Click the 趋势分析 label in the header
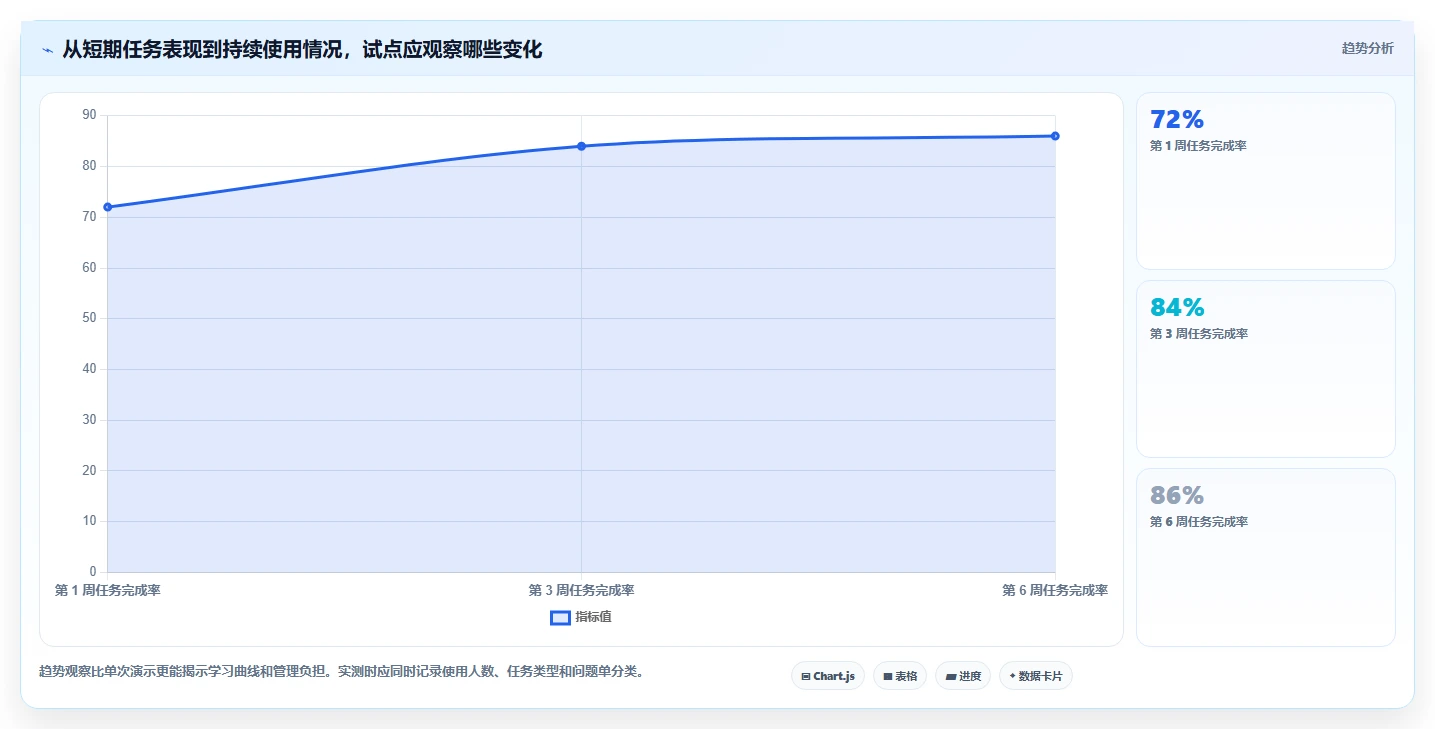 pos(1367,48)
